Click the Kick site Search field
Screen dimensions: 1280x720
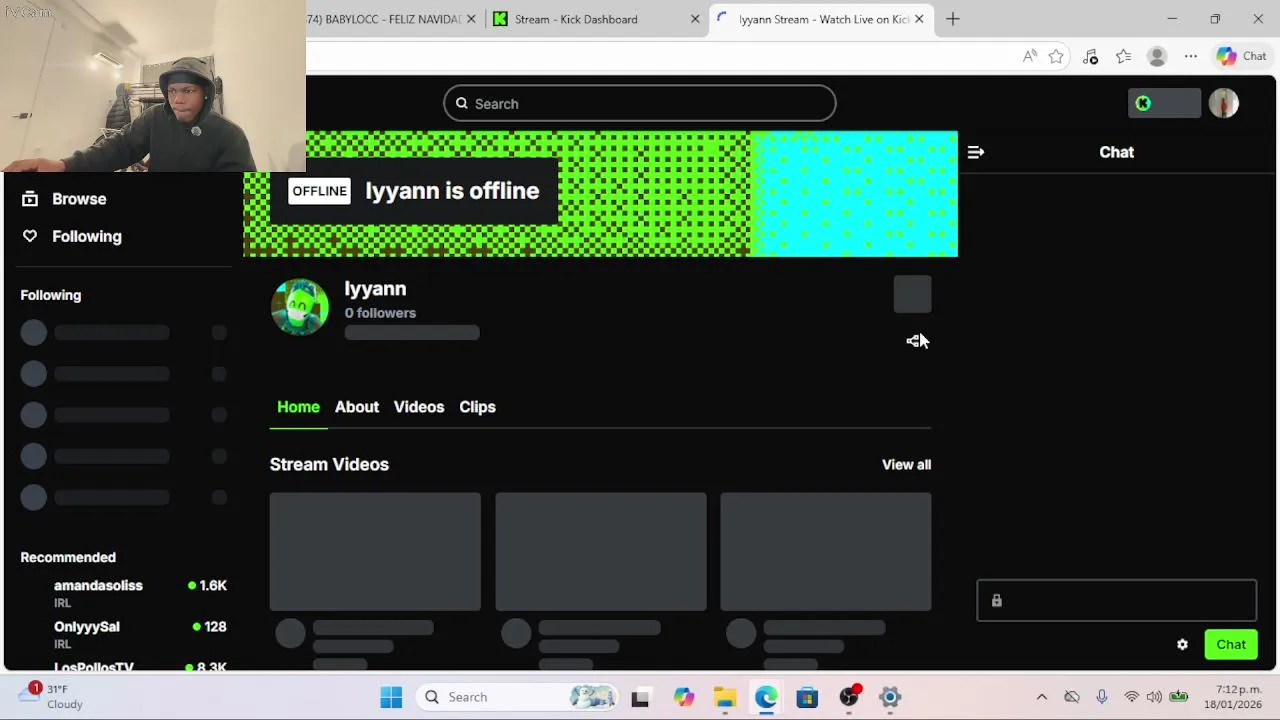[640, 104]
